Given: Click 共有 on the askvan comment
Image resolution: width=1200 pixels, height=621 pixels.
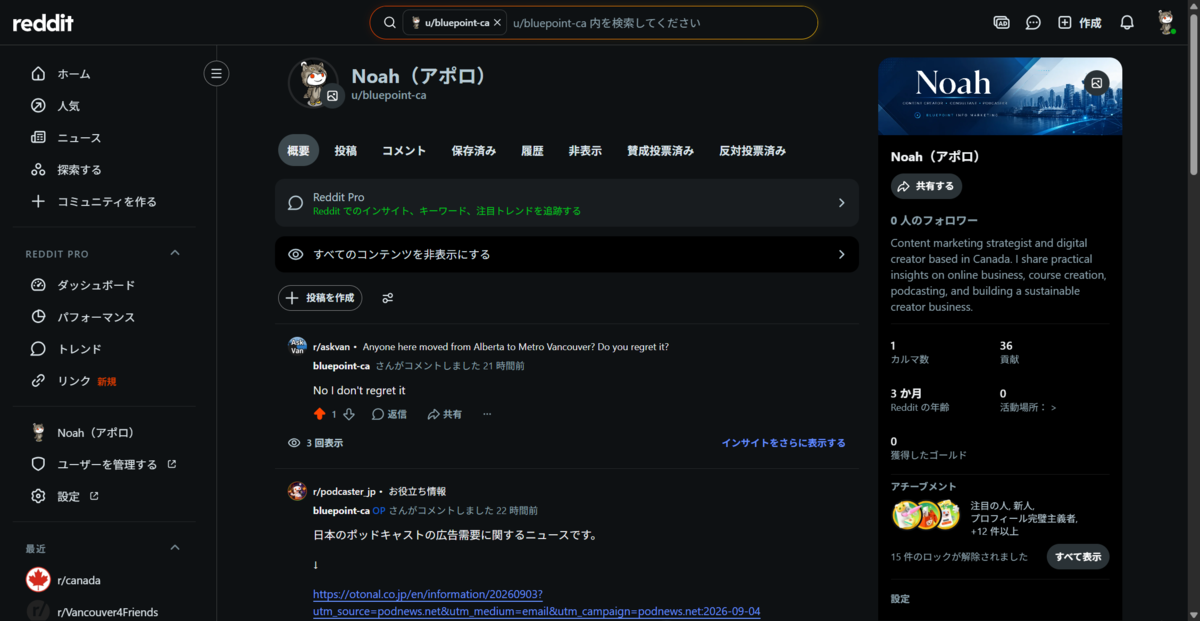Looking at the screenshot, I should [444, 414].
